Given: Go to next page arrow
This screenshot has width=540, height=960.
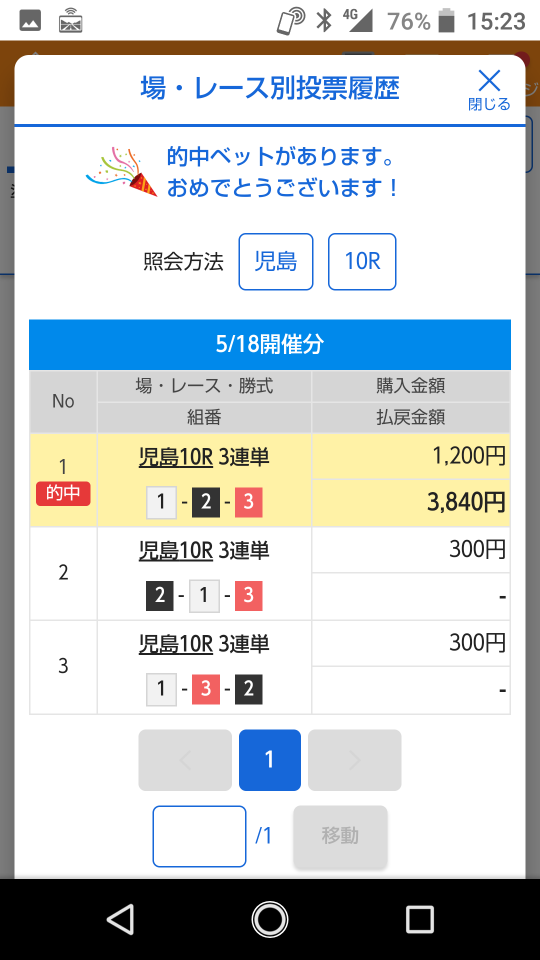Looking at the screenshot, I should [x=354, y=760].
